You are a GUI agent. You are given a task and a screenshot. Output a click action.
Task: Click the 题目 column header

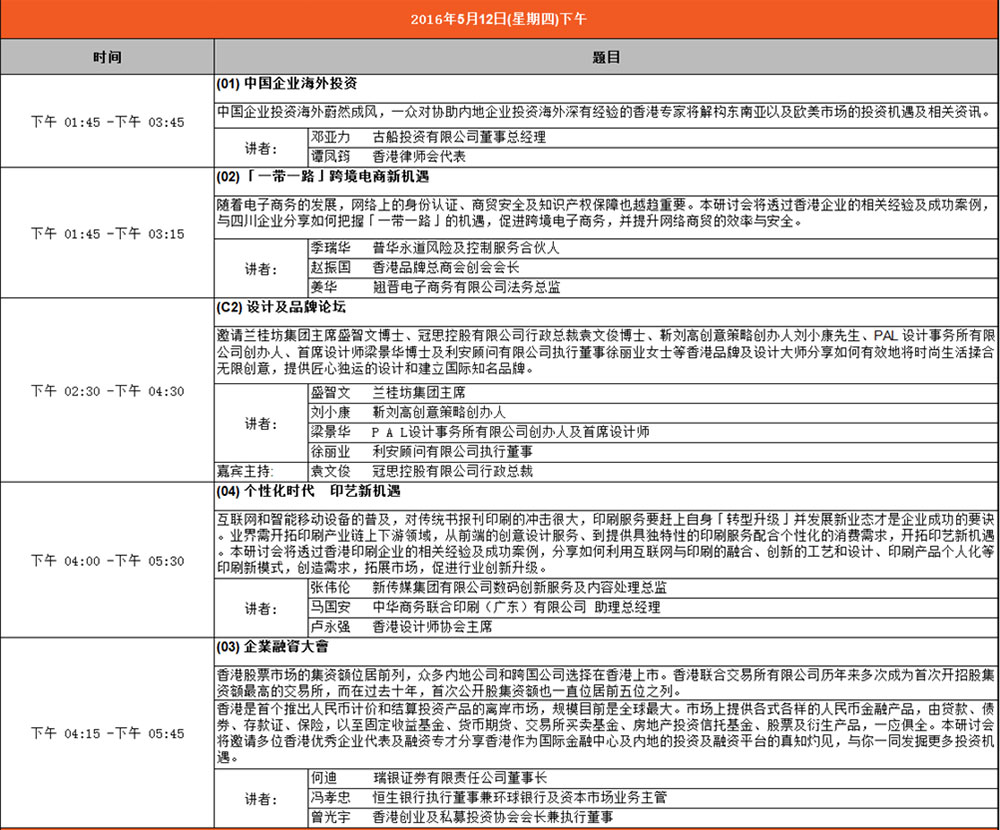606,58
